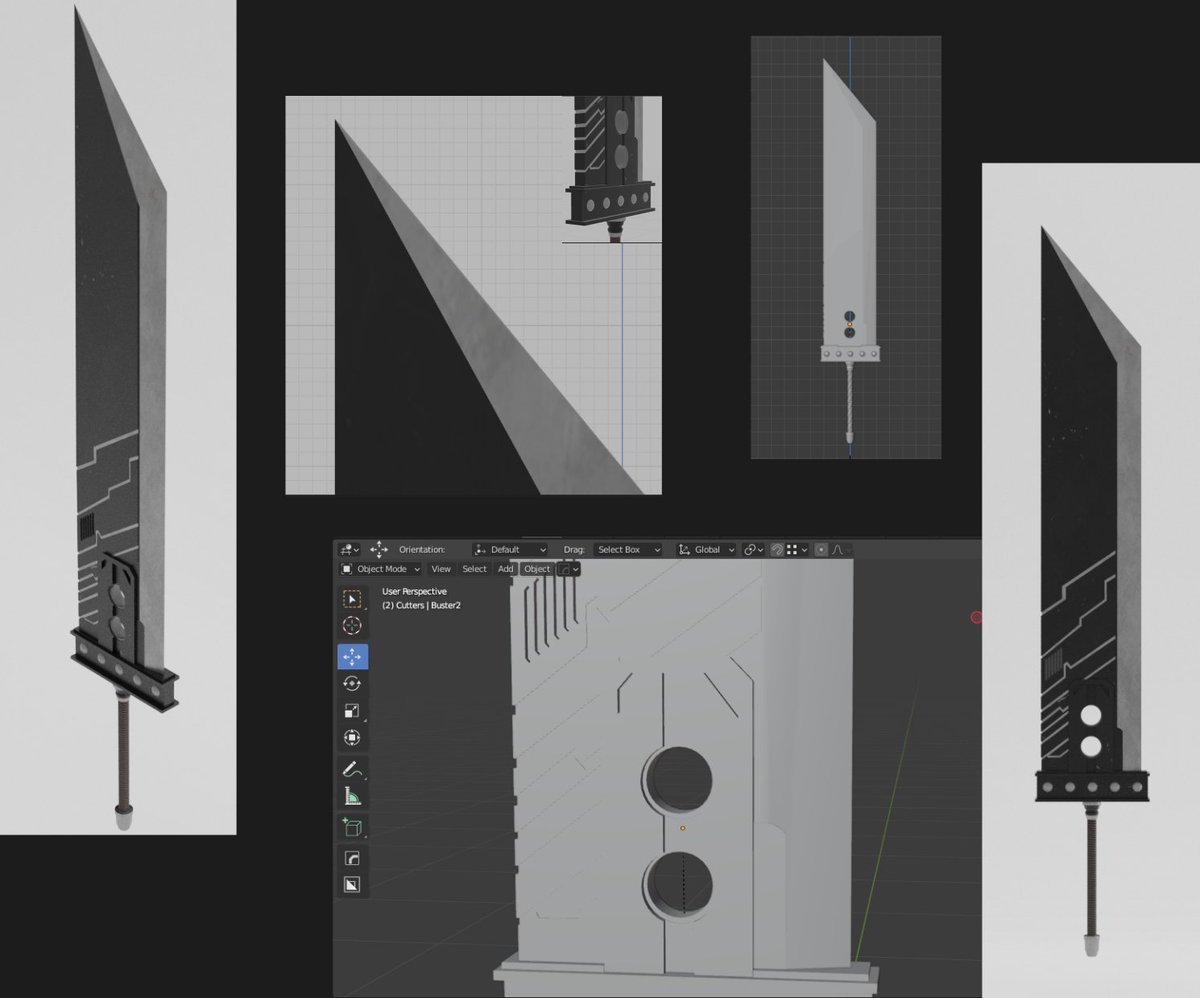1200x998 pixels.
Task: Open the Global transform orientation dropdown
Action: click(x=706, y=550)
